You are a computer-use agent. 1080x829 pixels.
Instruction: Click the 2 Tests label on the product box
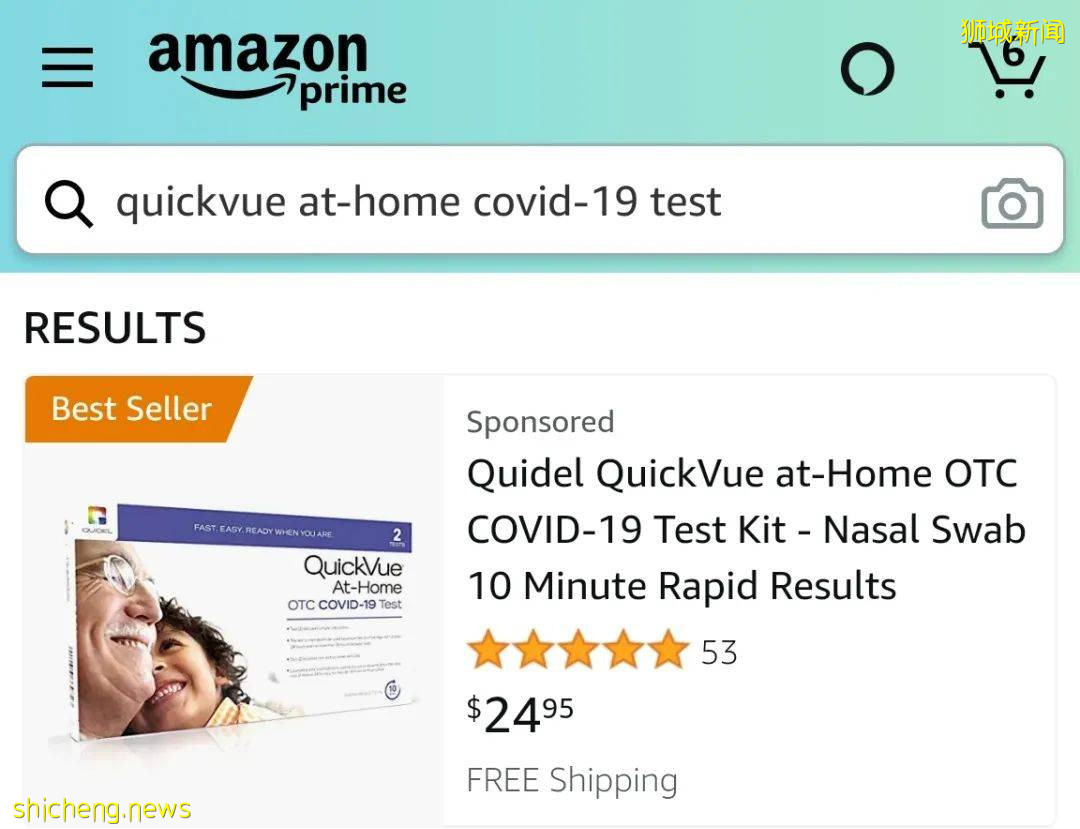tap(396, 538)
